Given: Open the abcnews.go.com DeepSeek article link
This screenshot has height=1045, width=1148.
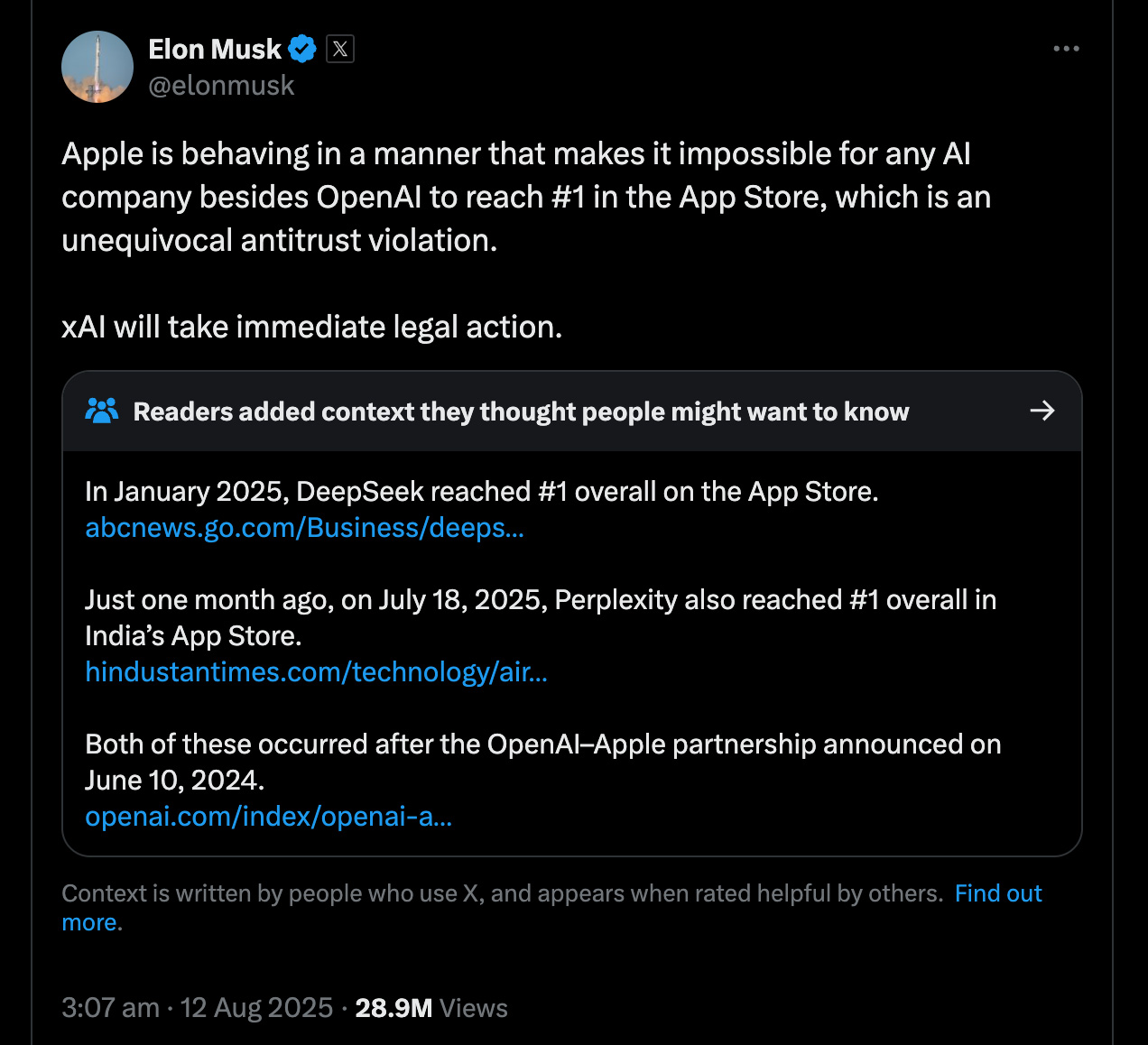Looking at the screenshot, I should [305, 528].
